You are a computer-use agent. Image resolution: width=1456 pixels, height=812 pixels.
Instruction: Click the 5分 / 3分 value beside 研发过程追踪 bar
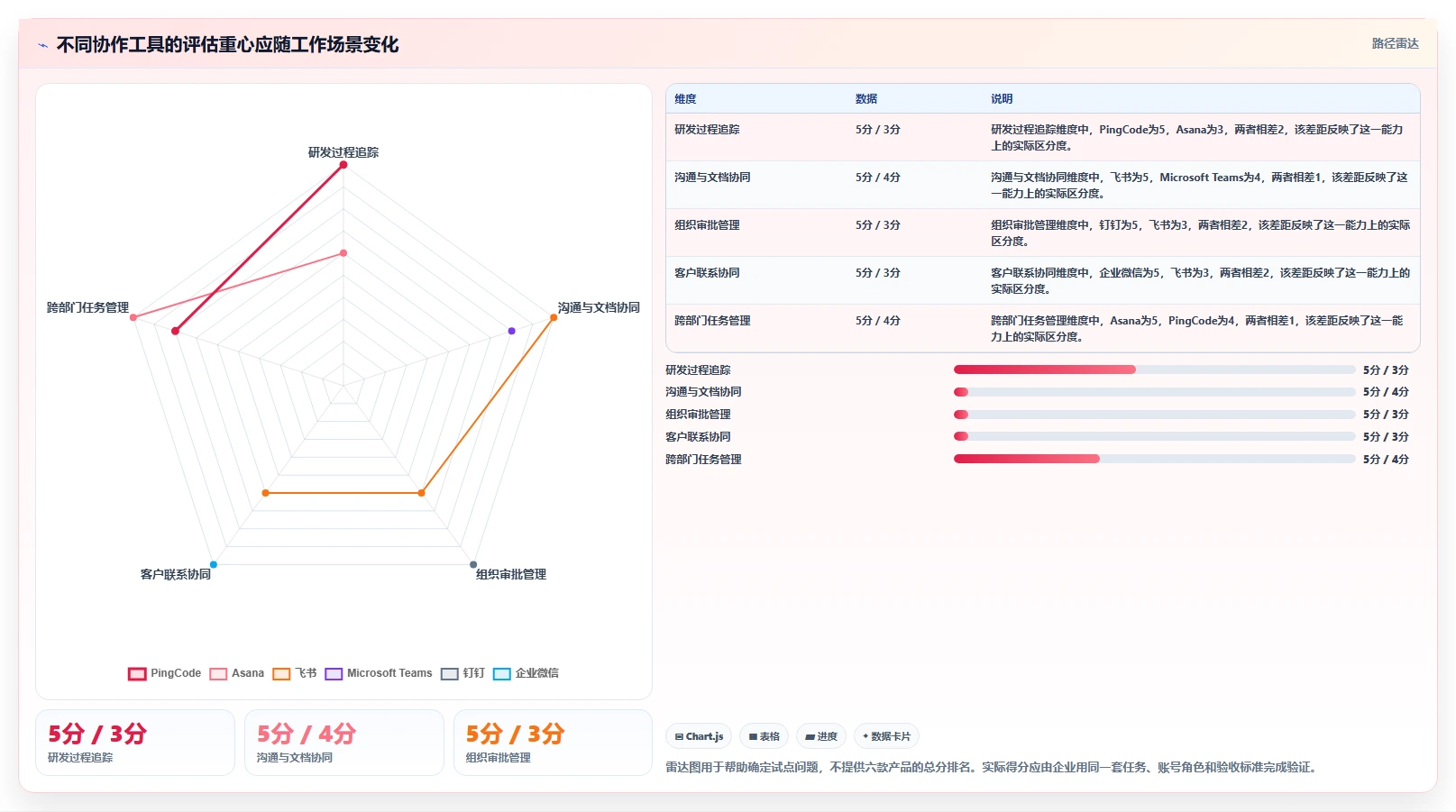[x=1386, y=370]
